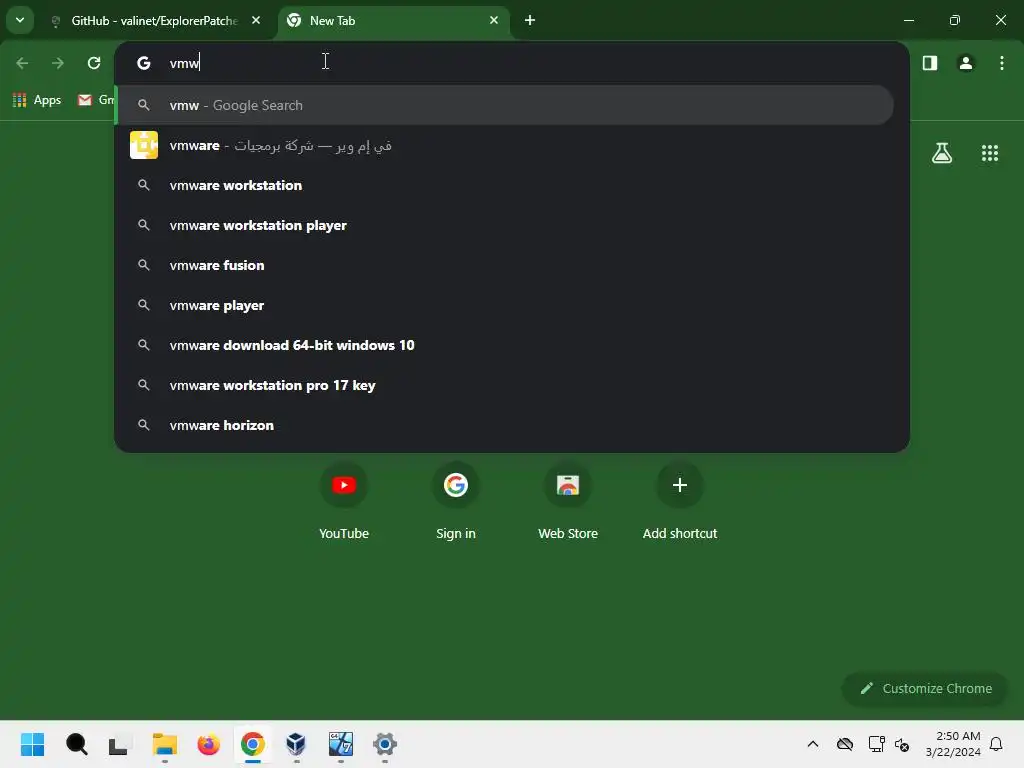Click Customize Chrome button
The width and height of the screenshot is (1024, 768).
point(925,688)
